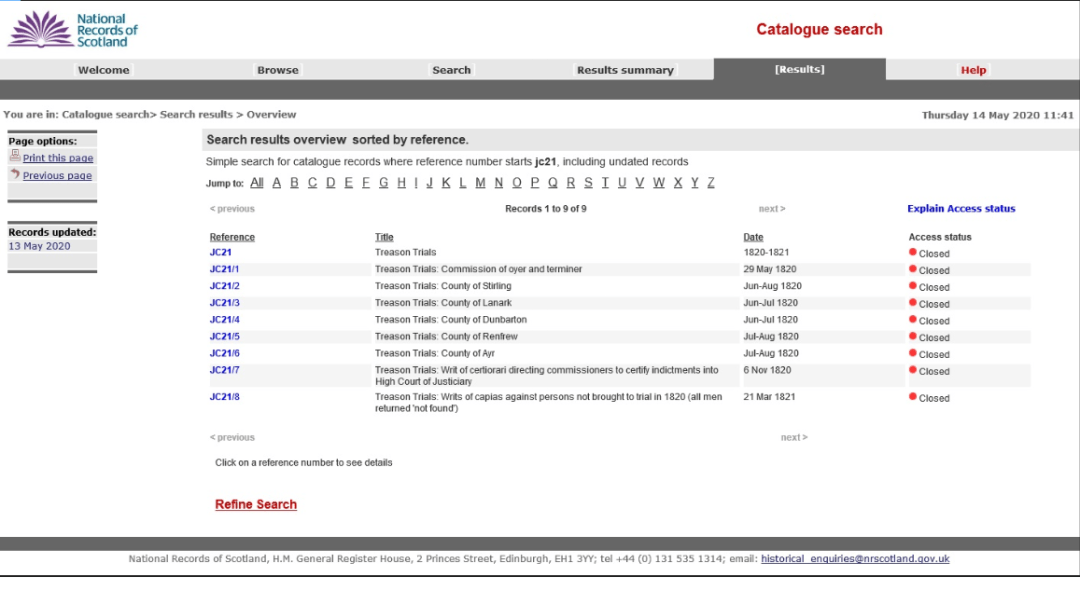Click the Refine Search link
Image resolution: width=1080 pixels, height=591 pixels.
[256, 505]
